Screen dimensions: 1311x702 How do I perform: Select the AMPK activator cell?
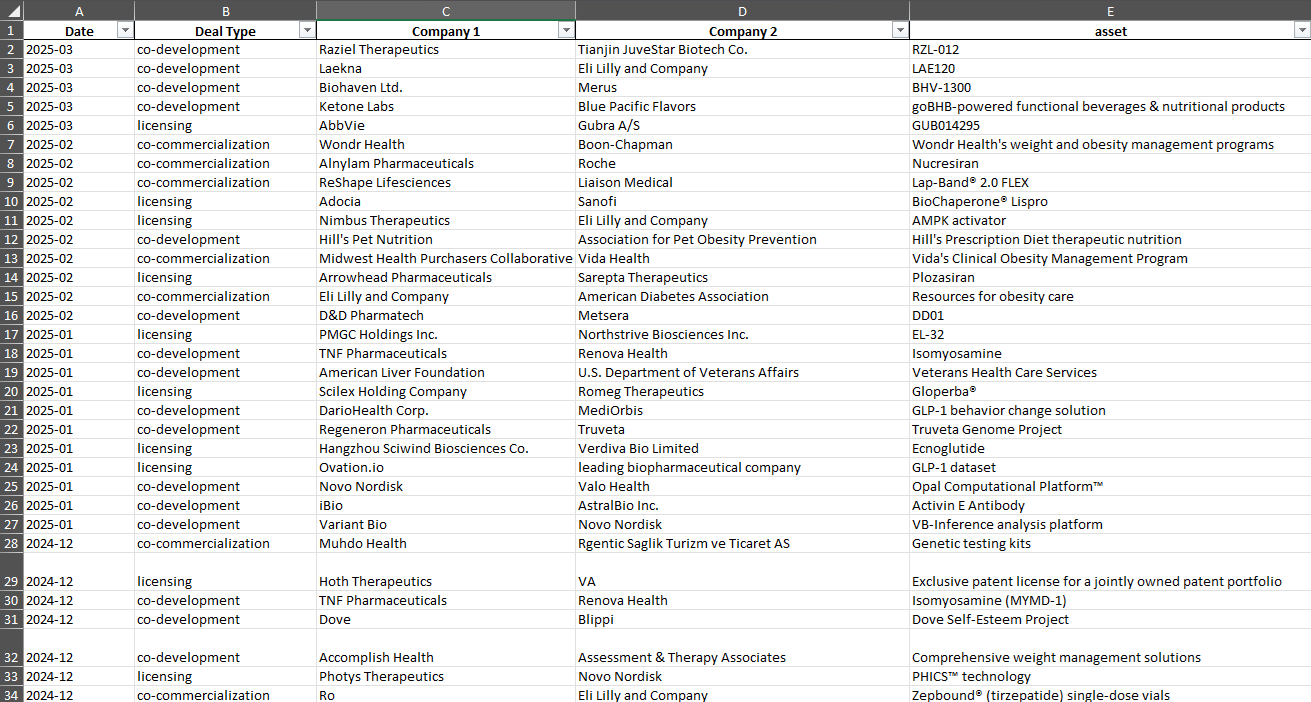[x=1110, y=221]
